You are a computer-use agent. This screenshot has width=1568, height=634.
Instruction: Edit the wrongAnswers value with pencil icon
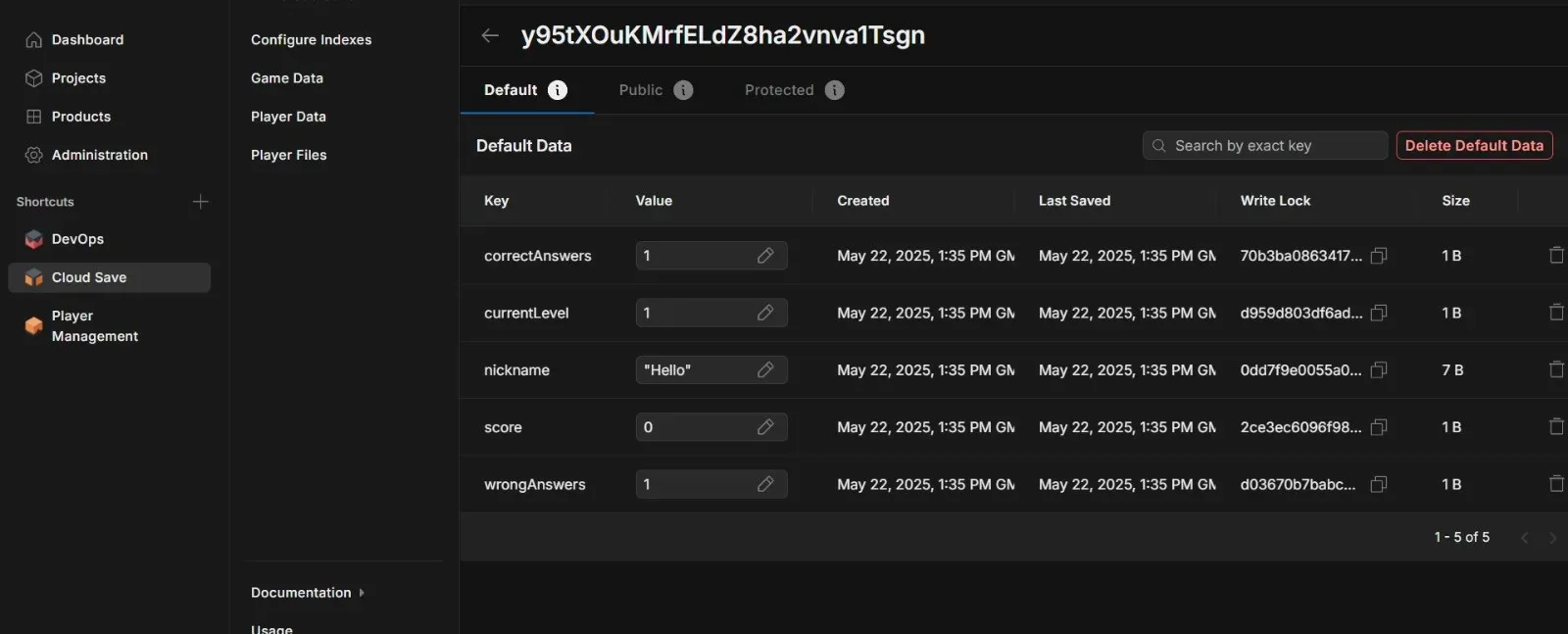[765, 484]
